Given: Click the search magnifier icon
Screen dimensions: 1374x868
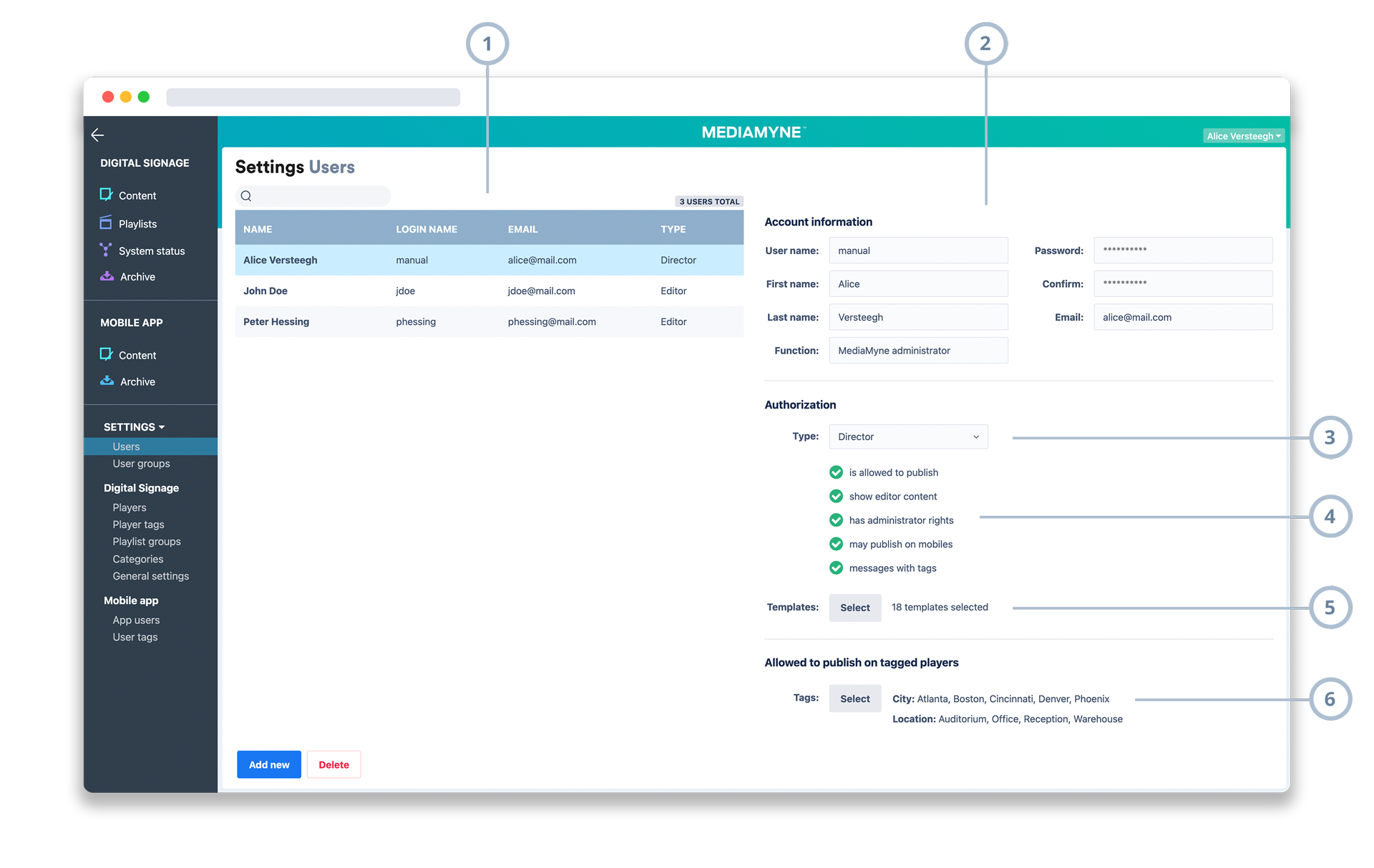Looking at the screenshot, I should [246, 196].
